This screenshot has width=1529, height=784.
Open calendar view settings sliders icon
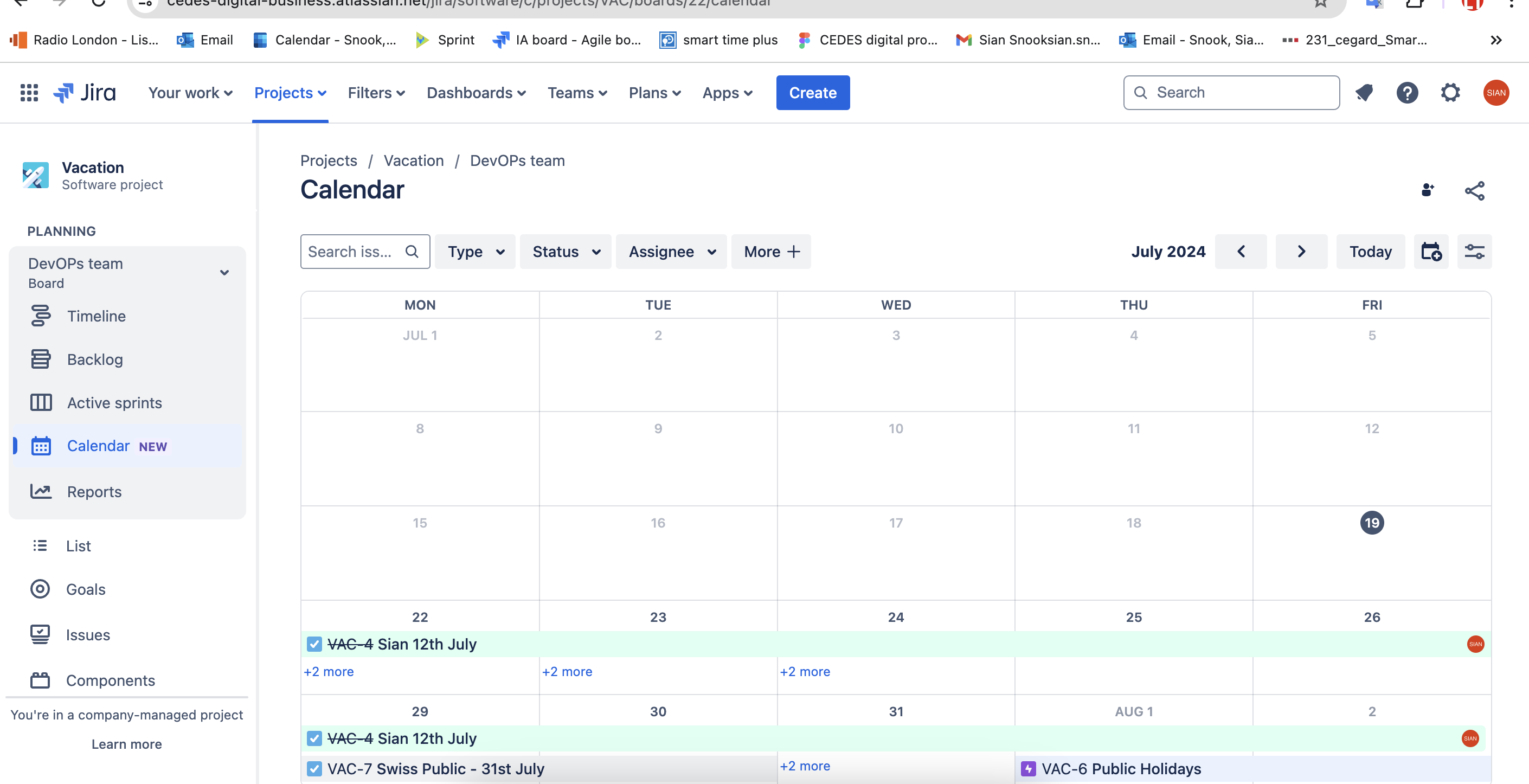coord(1474,252)
